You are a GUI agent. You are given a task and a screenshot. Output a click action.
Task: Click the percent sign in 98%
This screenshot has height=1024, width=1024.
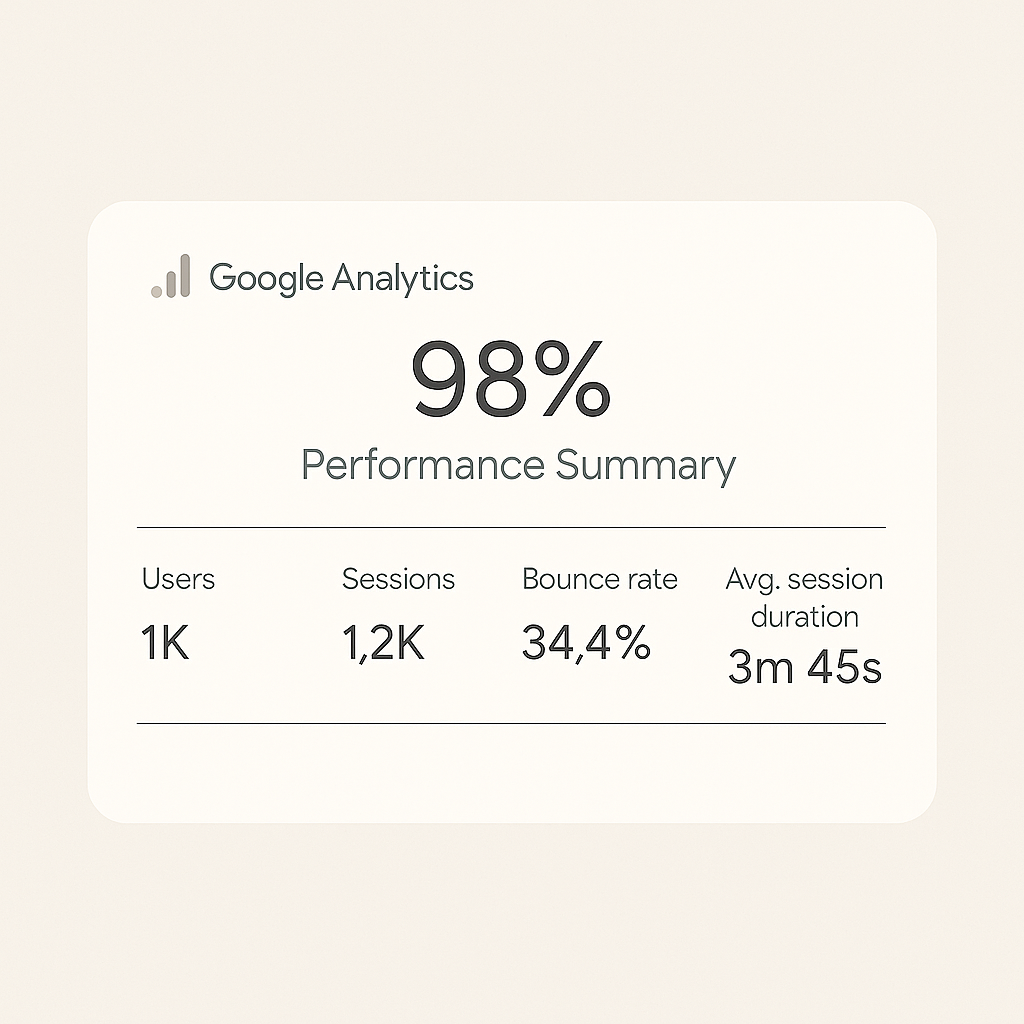pos(573,379)
